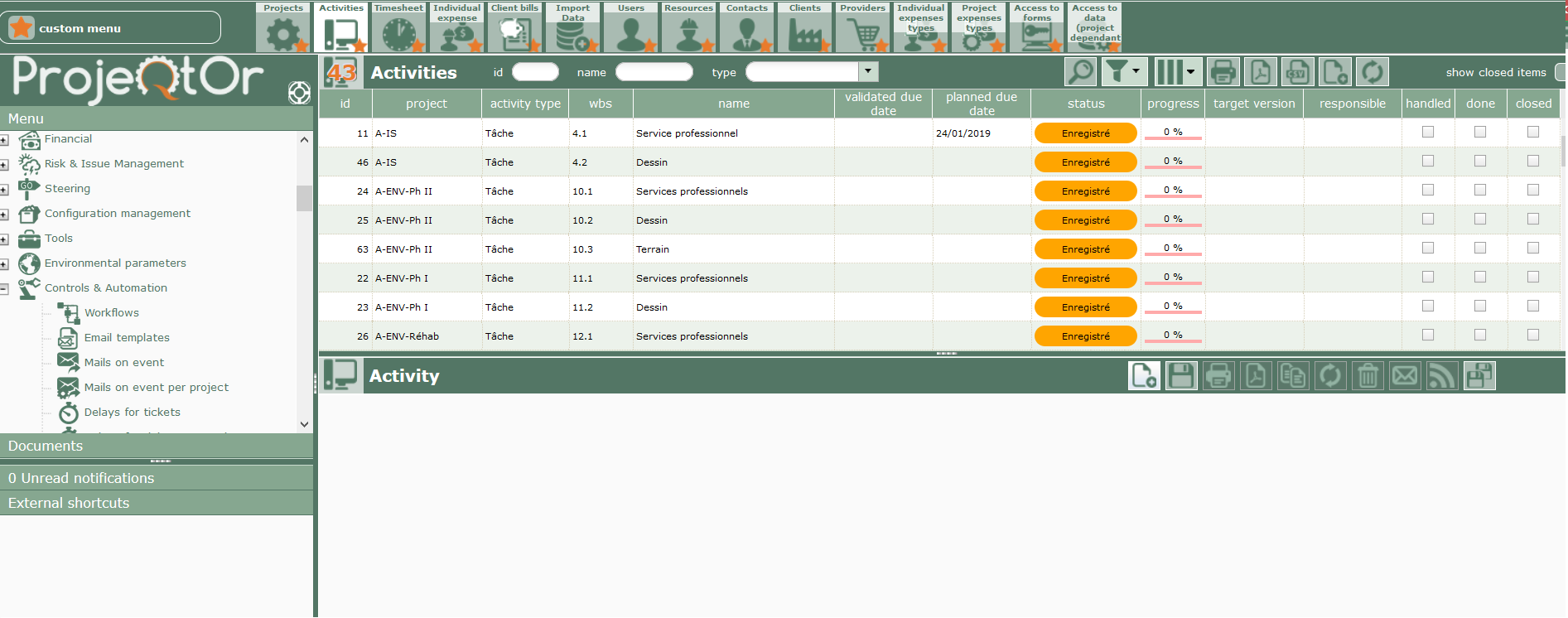Image resolution: width=1568 pixels, height=618 pixels.
Task: Click the search magnifier icon in Activities toolbar
Action: (x=1081, y=72)
